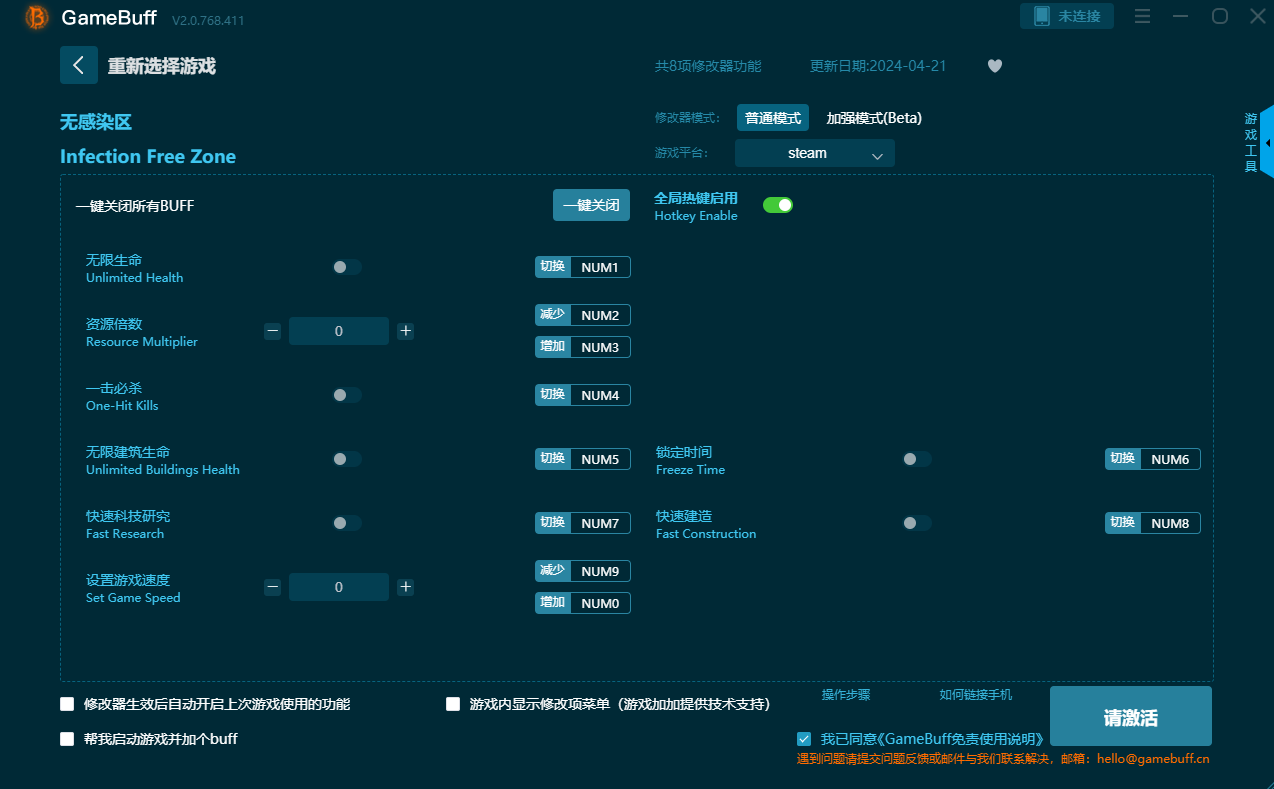
Task: Increase Resource Multiplier with plus button
Action: pos(405,331)
